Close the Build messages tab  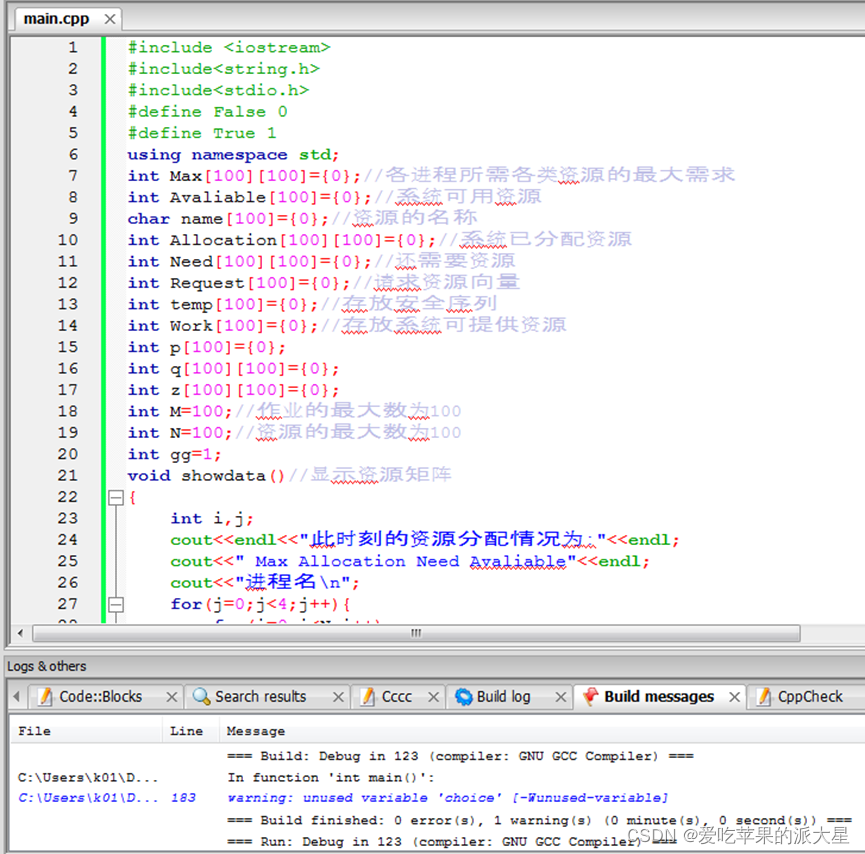pos(734,697)
